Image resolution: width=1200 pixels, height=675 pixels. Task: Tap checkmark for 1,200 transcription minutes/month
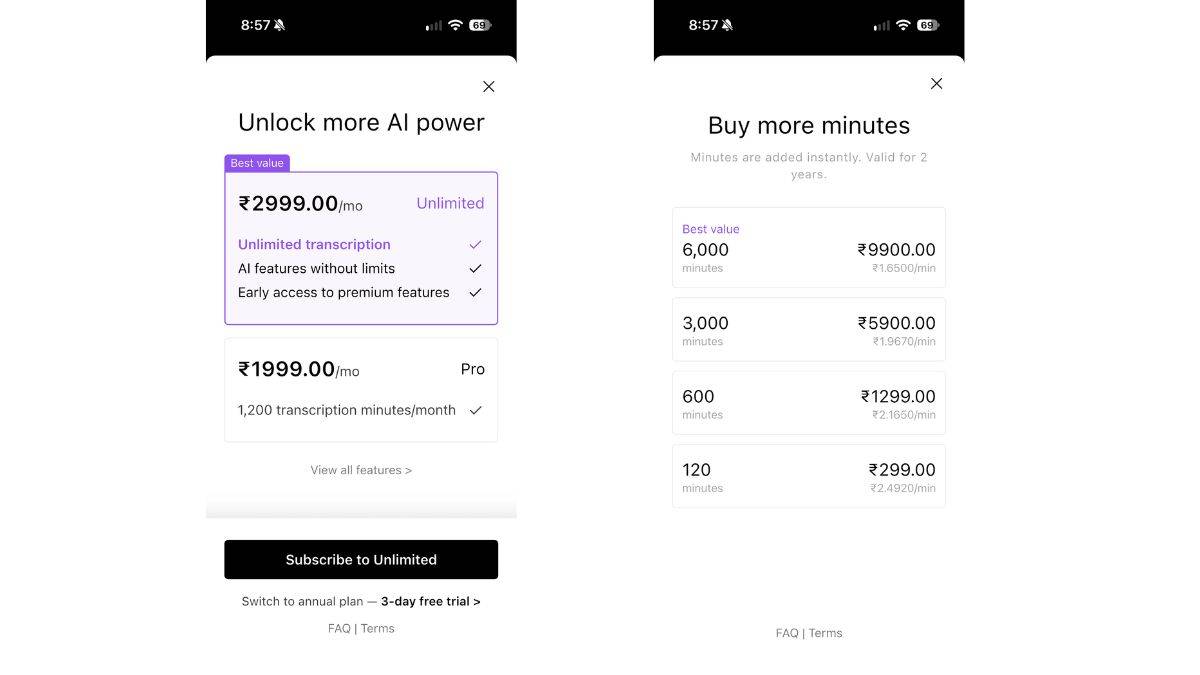pos(475,410)
